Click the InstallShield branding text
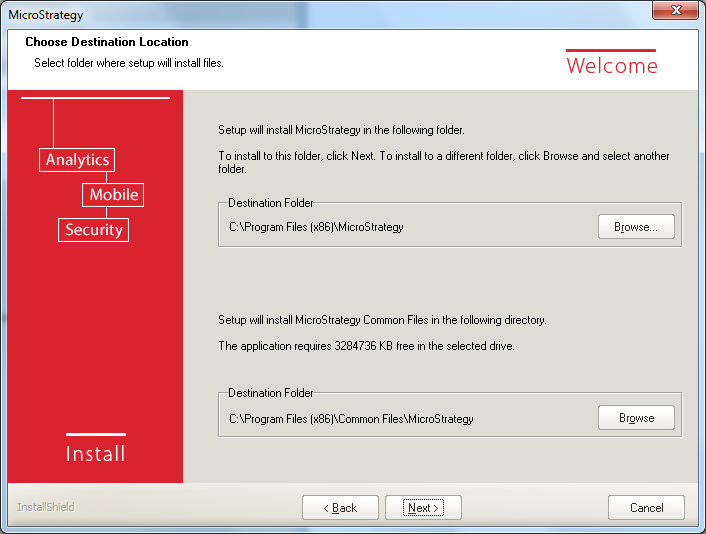Image resolution: width=706 pixels, height=534 pixels. click(46, 507)
